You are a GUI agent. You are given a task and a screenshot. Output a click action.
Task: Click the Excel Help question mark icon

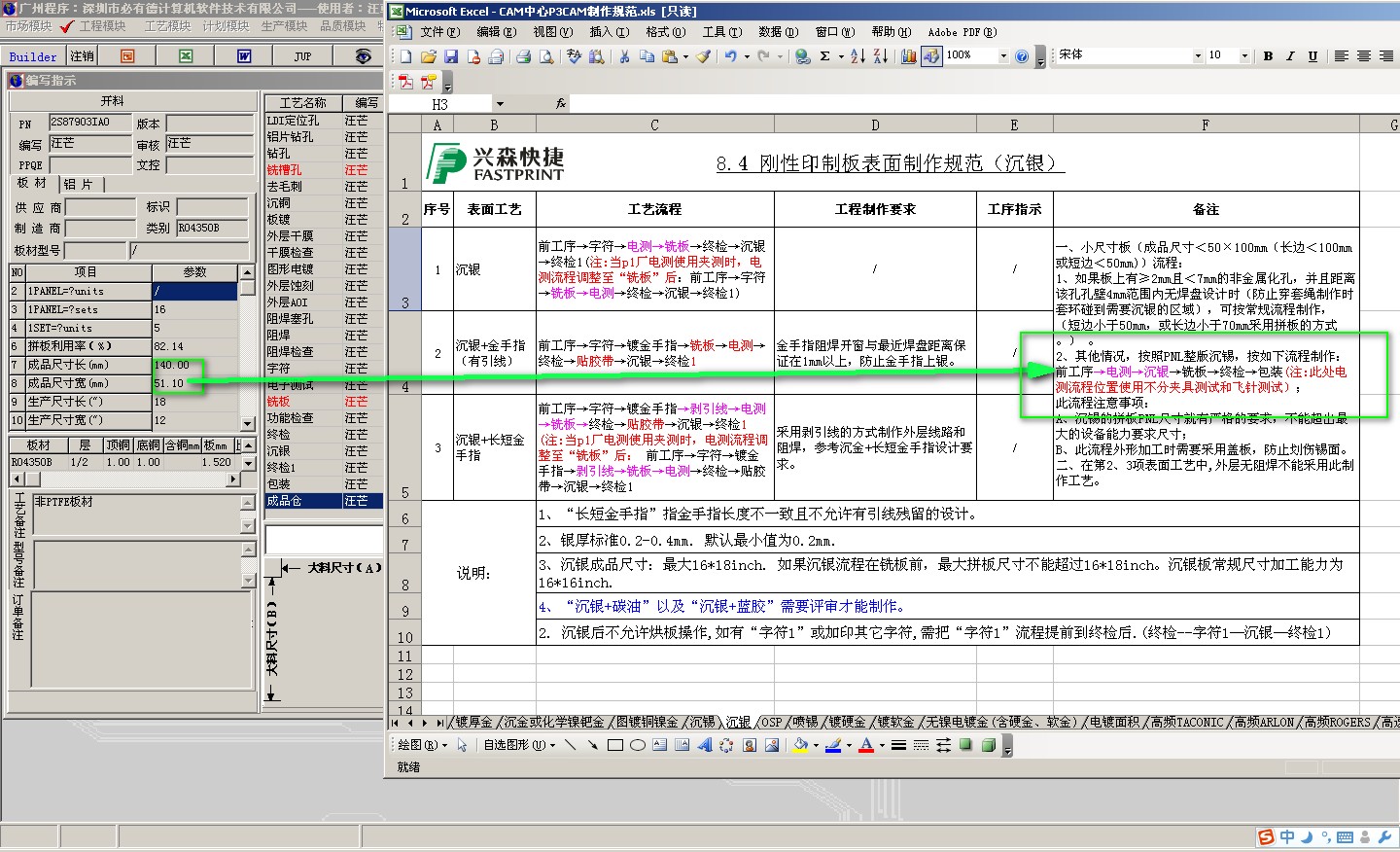pos(1022,56)
